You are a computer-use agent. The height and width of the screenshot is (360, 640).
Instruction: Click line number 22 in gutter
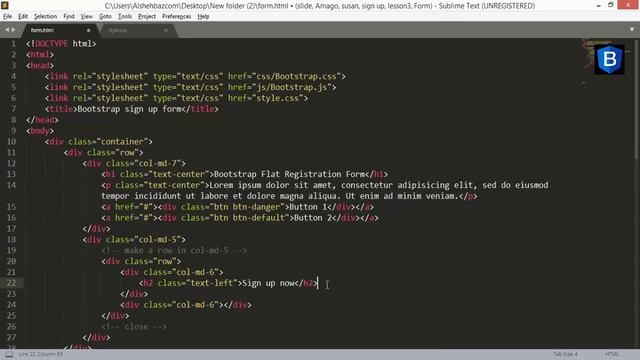11,283
